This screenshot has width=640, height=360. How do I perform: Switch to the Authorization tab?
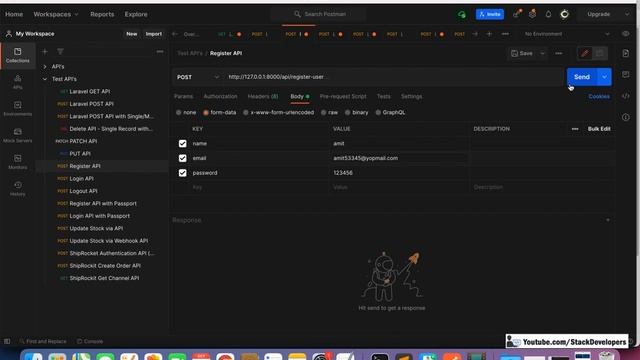tap(220, 97)
